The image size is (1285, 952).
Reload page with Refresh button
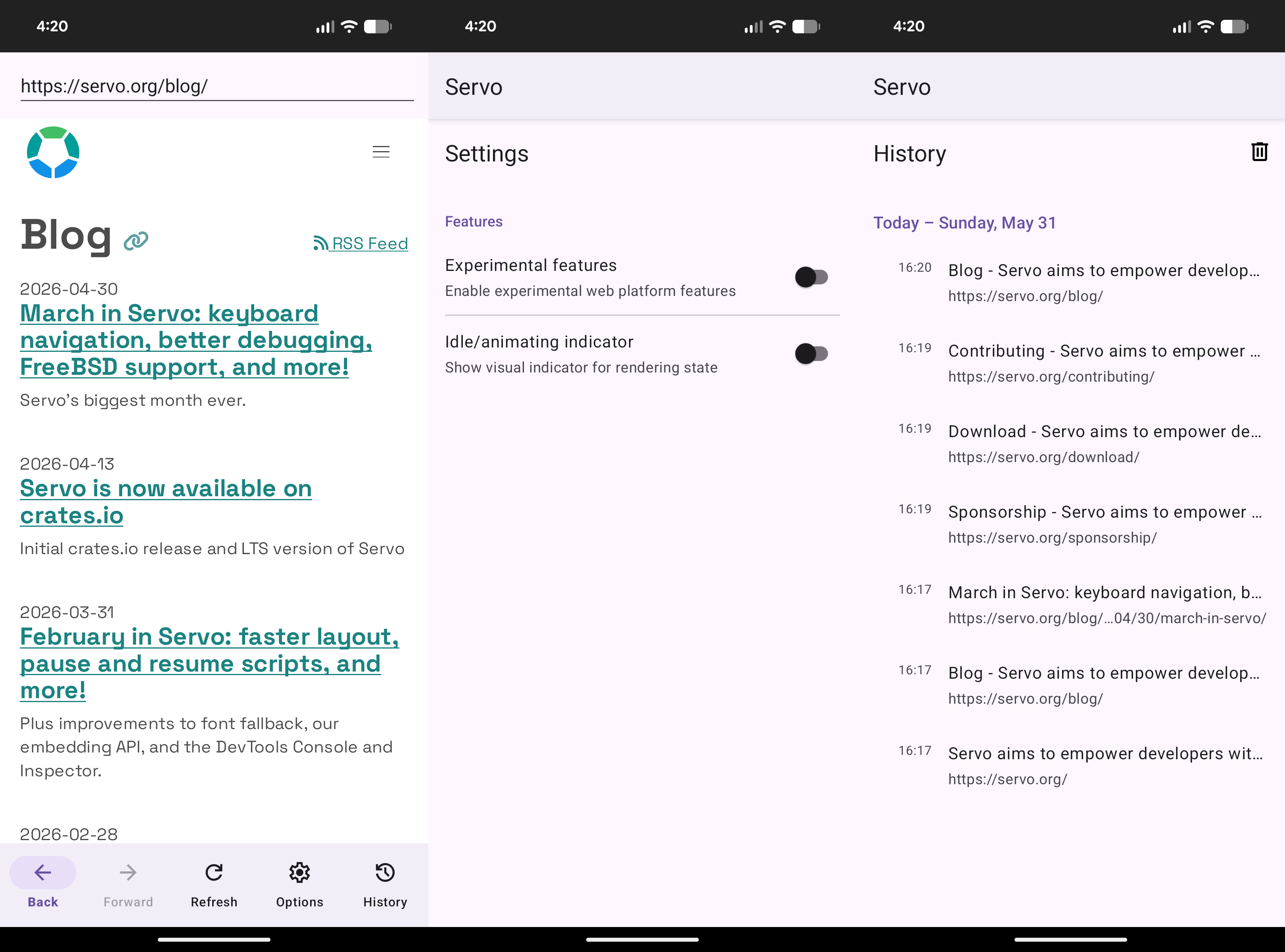pos(214,885)
